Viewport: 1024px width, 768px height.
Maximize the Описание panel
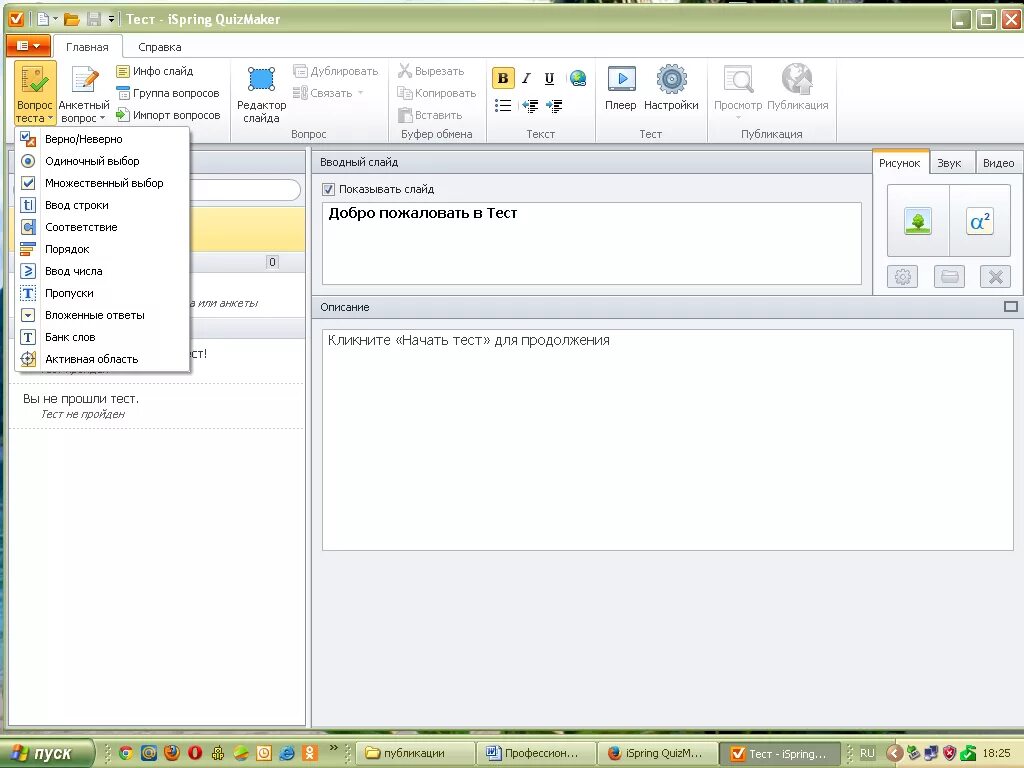tap(1010, 306)
